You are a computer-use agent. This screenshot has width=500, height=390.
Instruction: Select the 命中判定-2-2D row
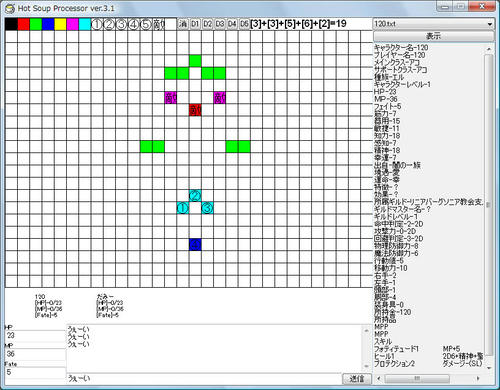coord(399,224)
